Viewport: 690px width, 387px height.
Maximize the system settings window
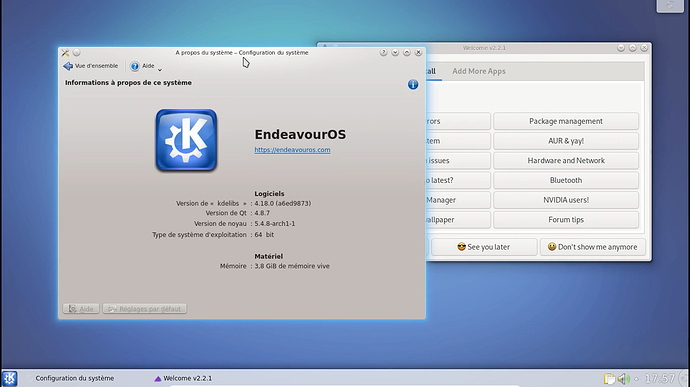coord(407,52)
